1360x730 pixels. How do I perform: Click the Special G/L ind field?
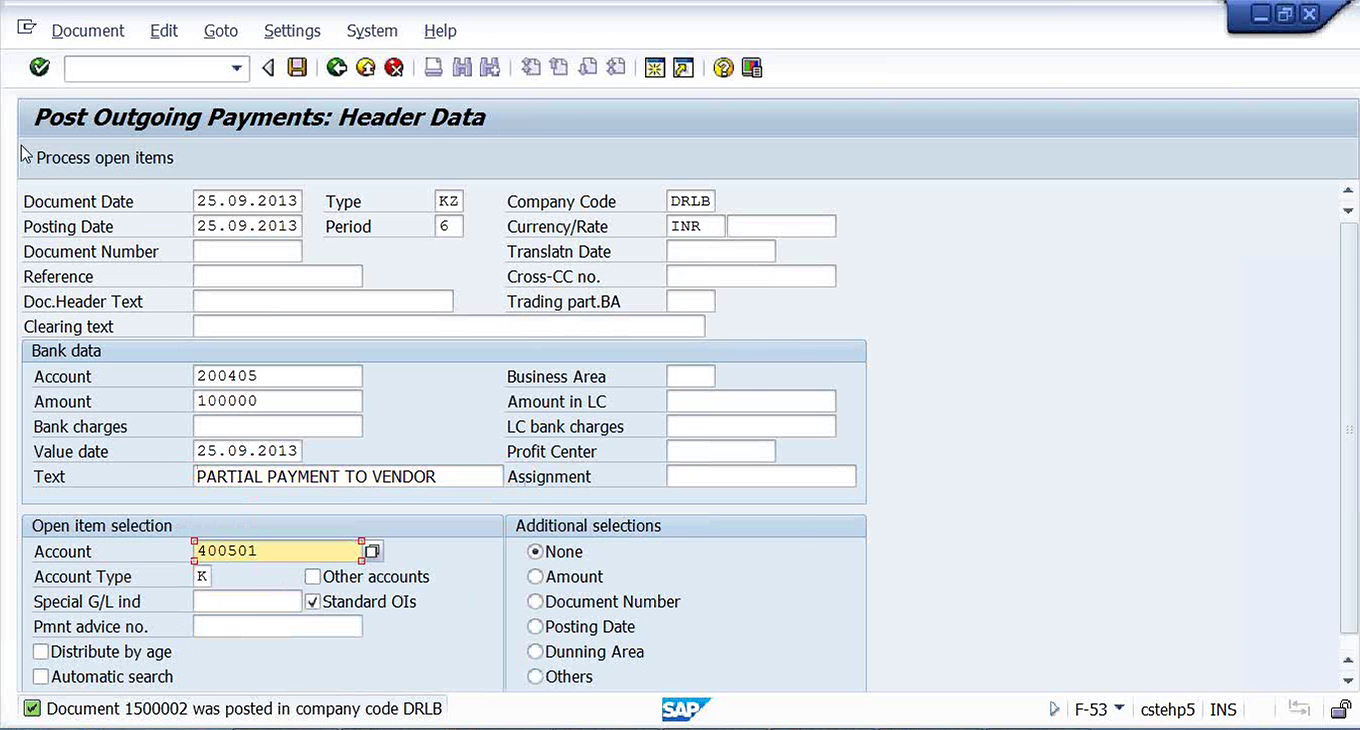[x=247, y=601]
